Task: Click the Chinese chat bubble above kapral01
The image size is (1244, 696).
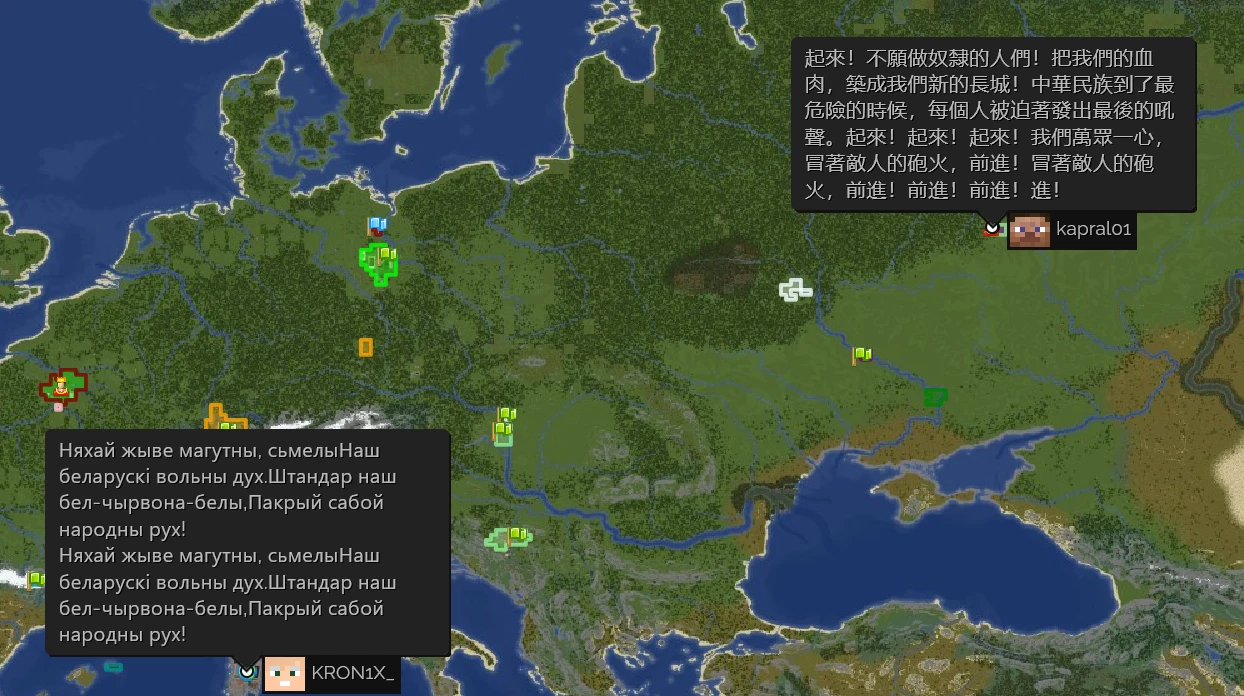Action: (993, 124)
